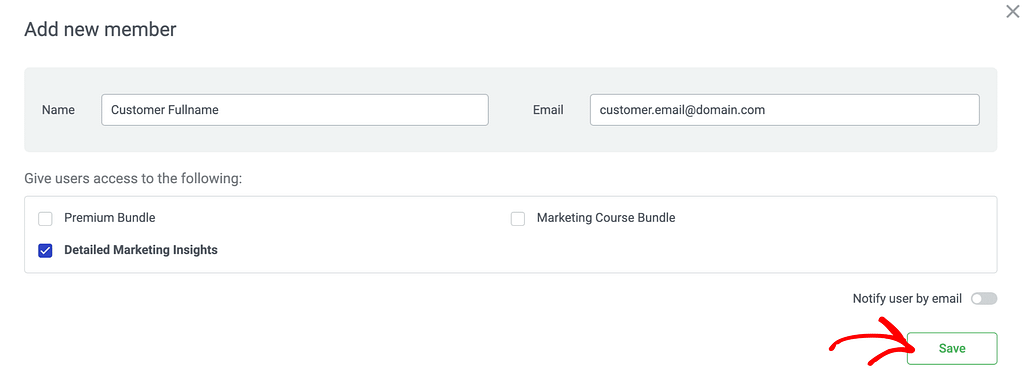The width and height of the screenshot is (1024, 379).
Task: Save the new member
Action: pyautogui.click(x=952, y=348)
